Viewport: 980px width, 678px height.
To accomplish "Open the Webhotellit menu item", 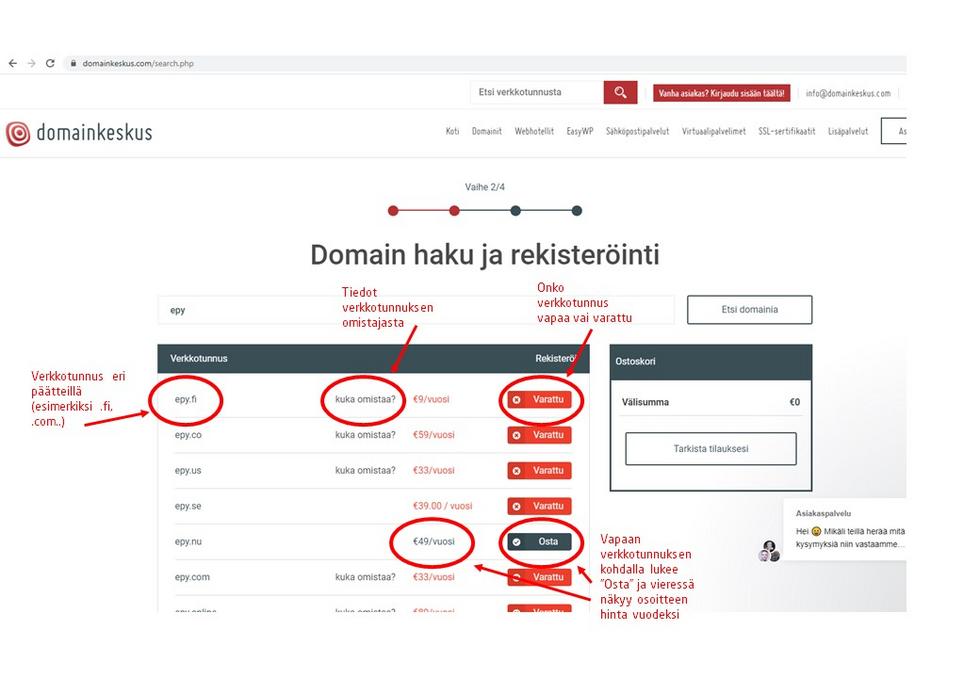I will (534, 132).
